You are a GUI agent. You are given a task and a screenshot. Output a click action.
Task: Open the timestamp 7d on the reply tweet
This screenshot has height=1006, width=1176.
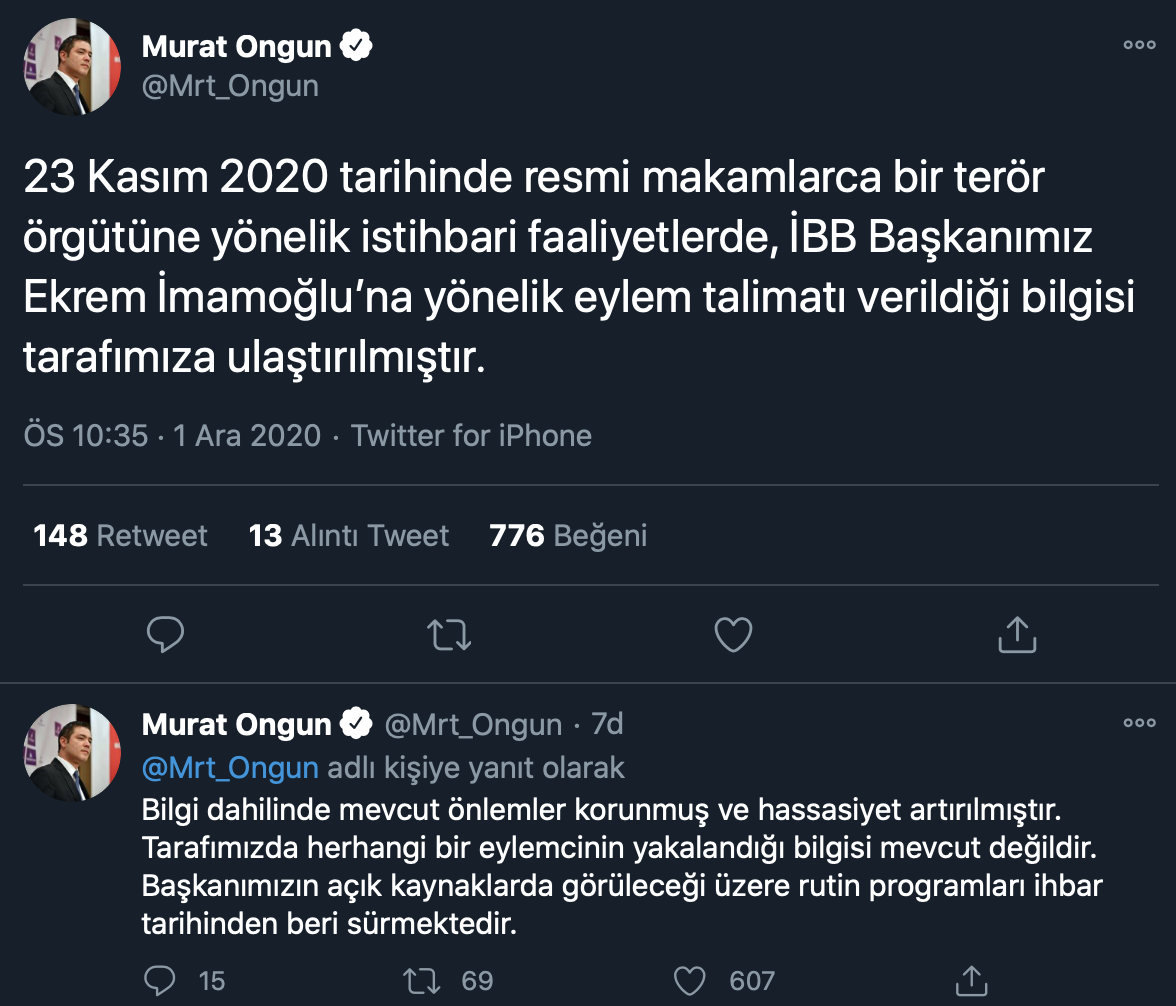point(609,723)
